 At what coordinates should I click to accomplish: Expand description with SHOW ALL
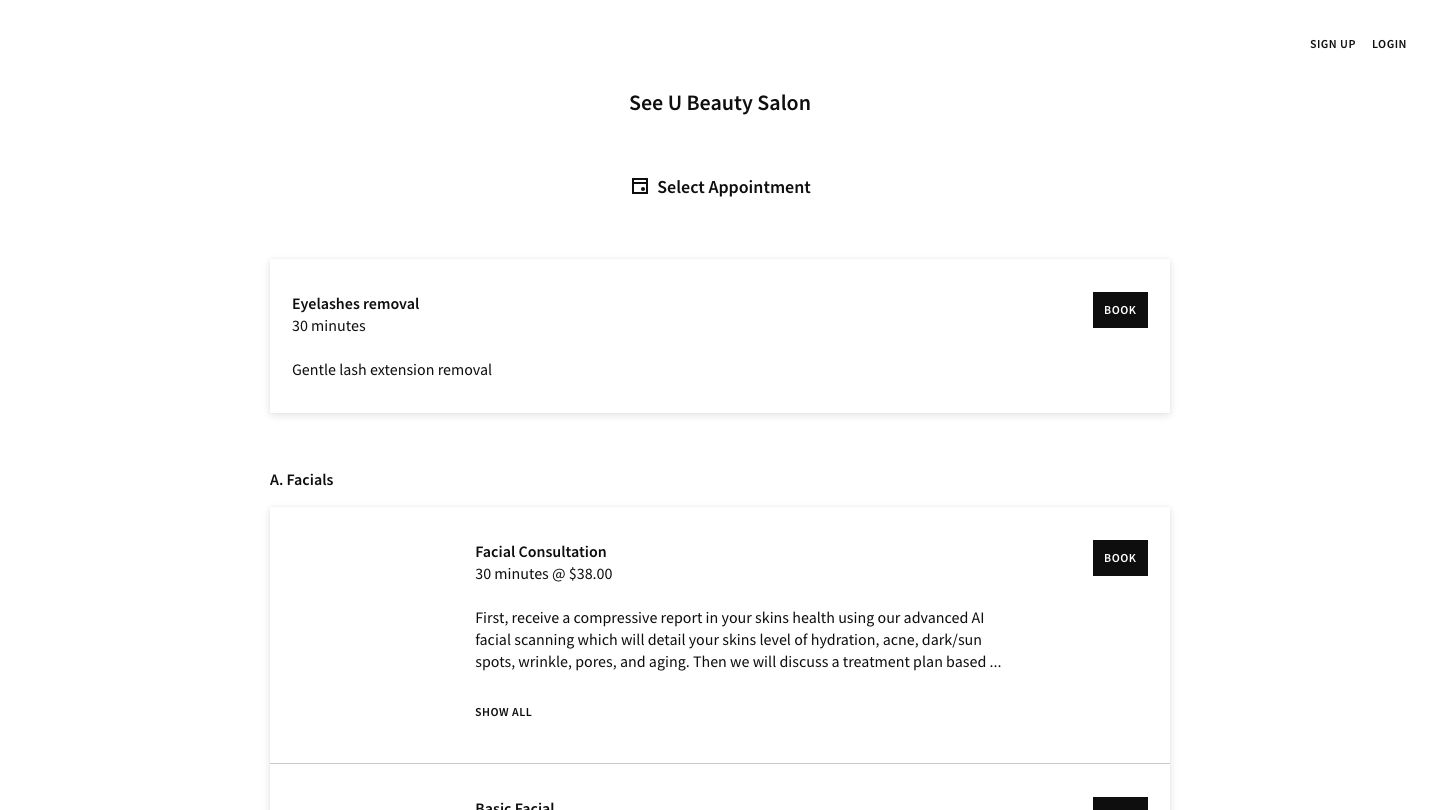(x=503, y=712)
